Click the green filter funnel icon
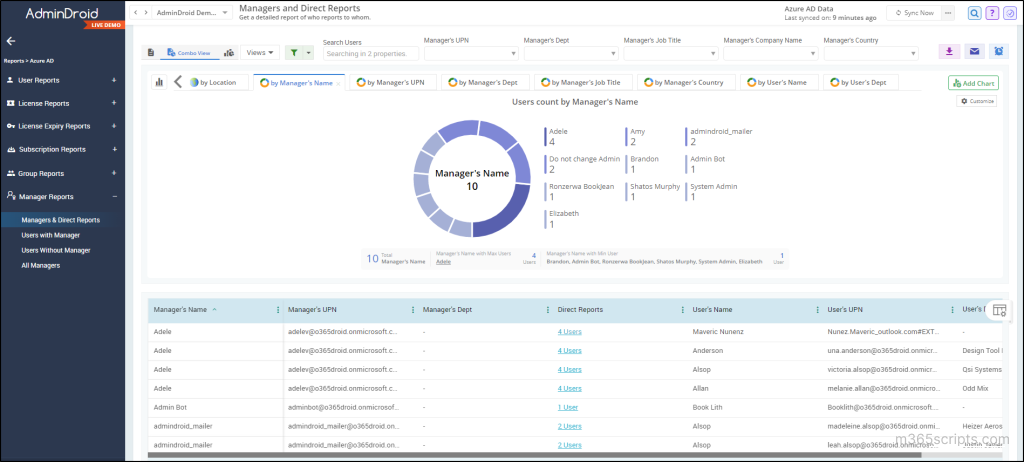Image resolution: width=1024 pixels, height=462 pixels. click(294, 53)
